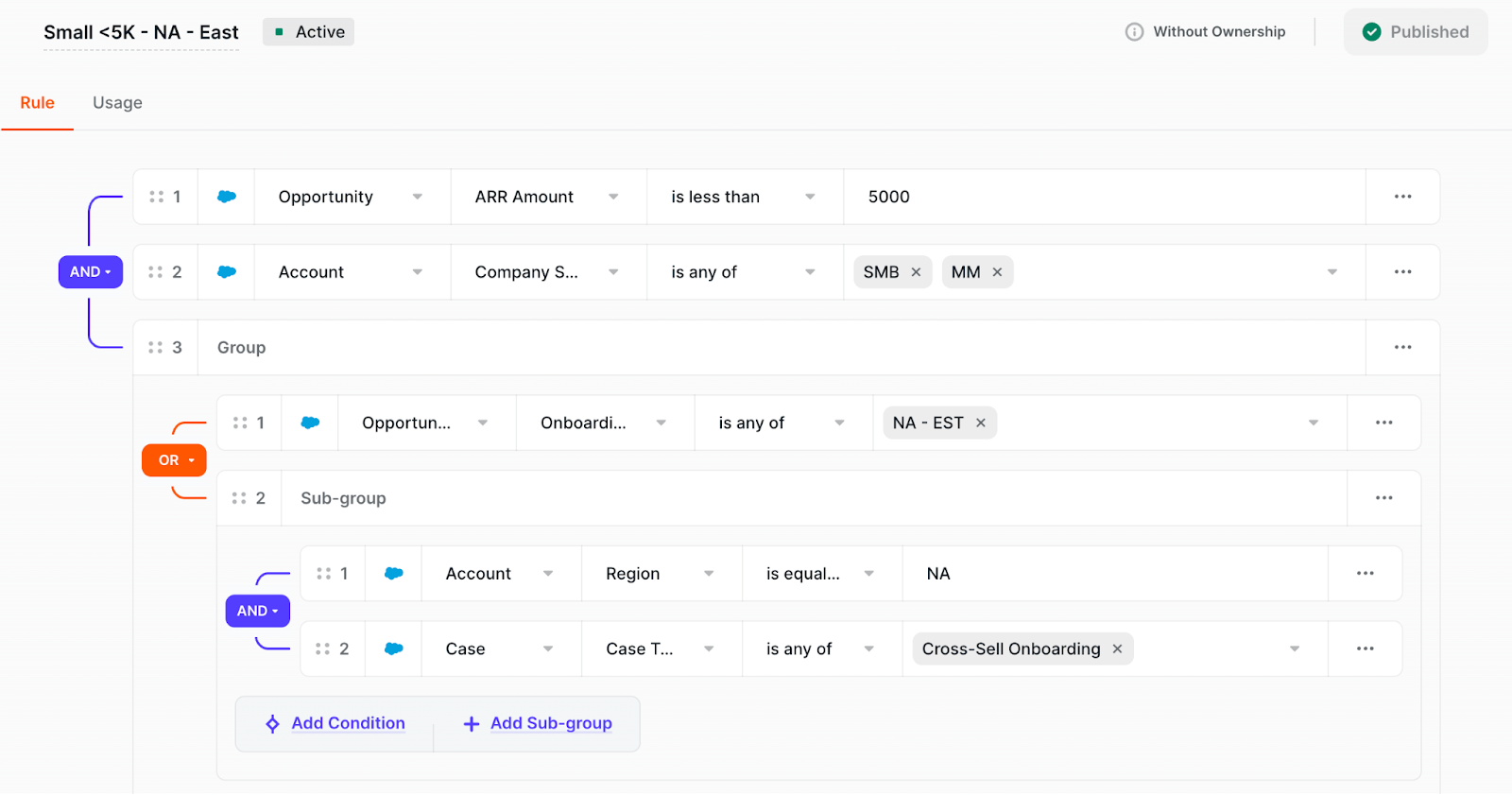1512x795 pixels.
Task: Click the Without Ownership label
Action: click(1219, 32)
